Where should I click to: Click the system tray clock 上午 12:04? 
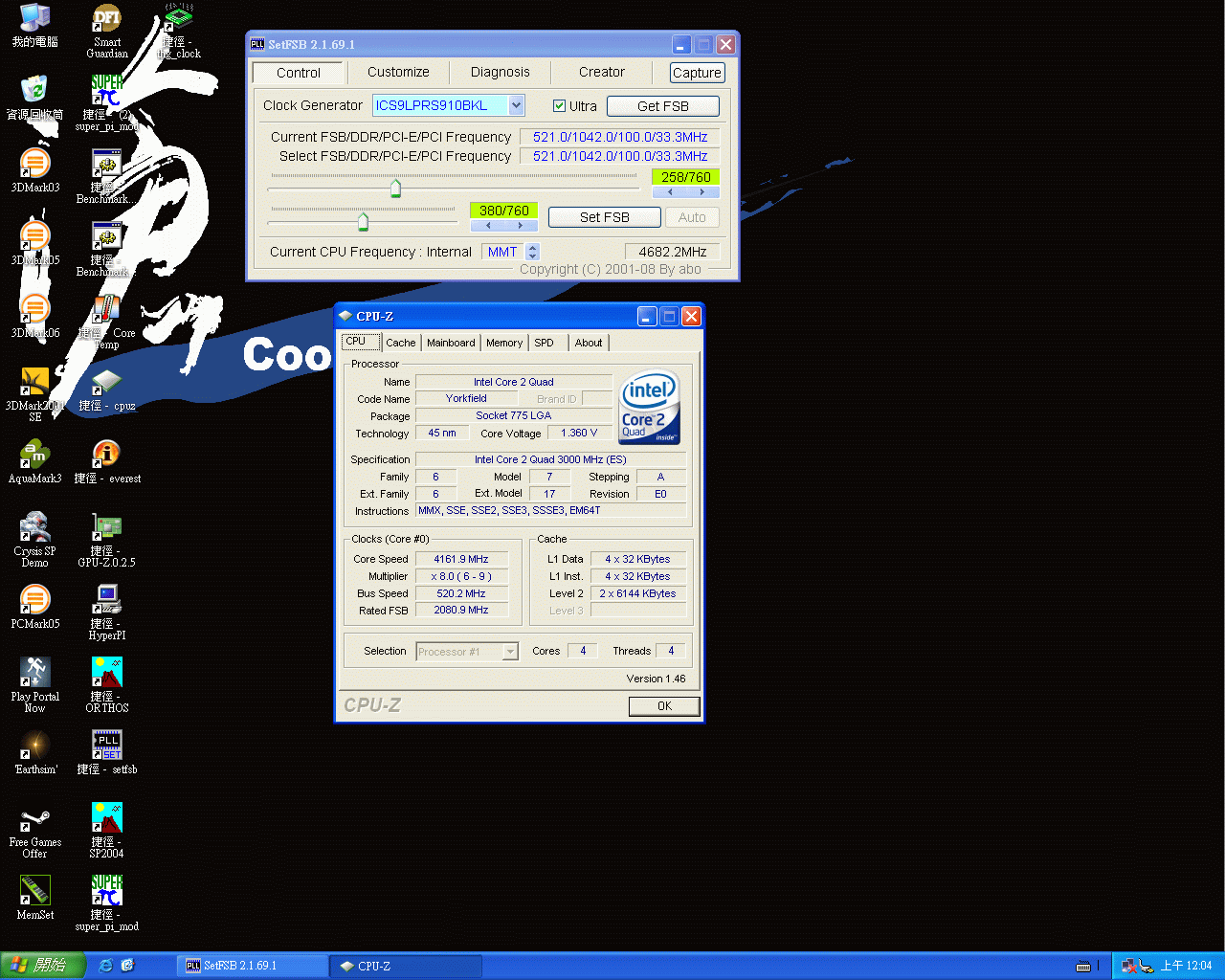tap(1186, 966)
